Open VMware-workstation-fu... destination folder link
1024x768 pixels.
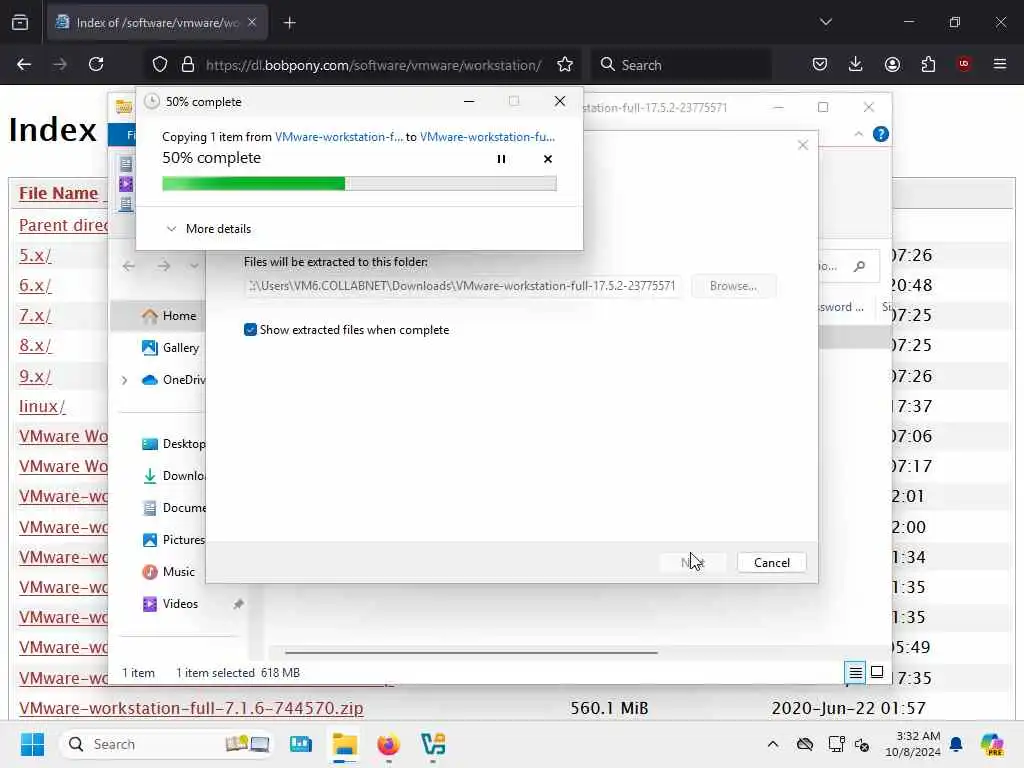[x=487, y=136]
